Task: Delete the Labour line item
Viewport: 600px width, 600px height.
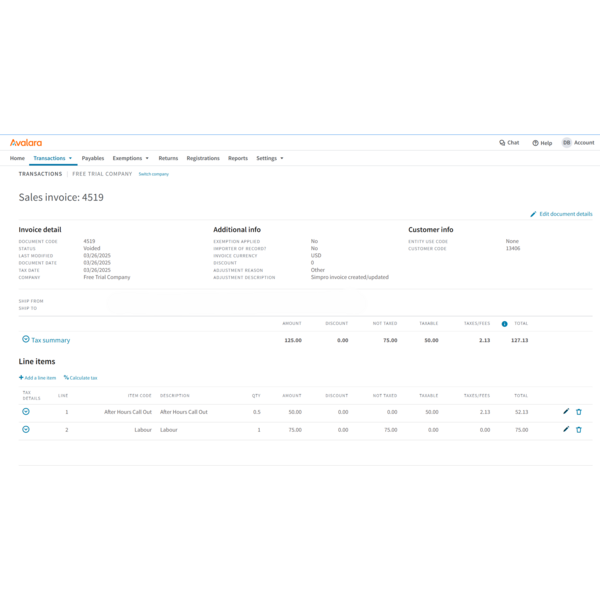Action: pyautogui.click(x=579, y=430)
